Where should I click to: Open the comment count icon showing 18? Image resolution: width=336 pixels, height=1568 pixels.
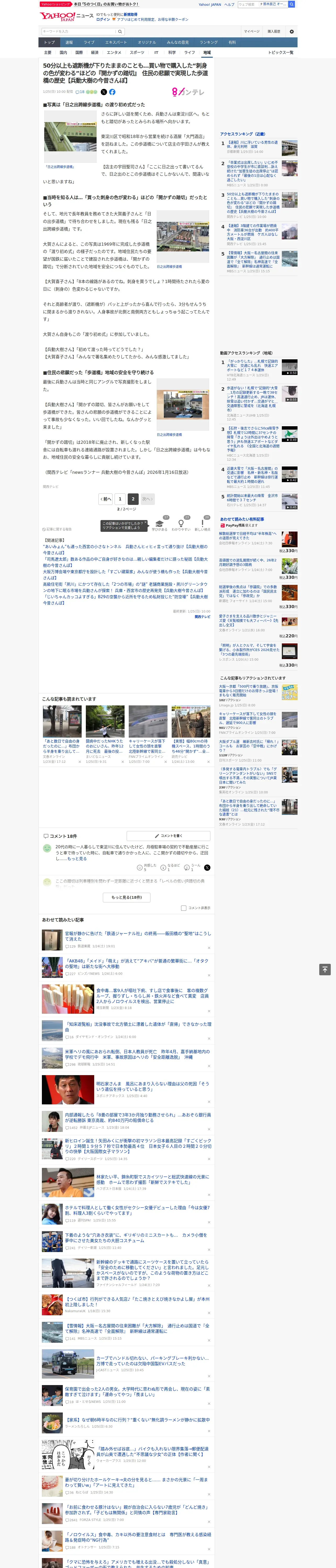(x=80, y=92)
